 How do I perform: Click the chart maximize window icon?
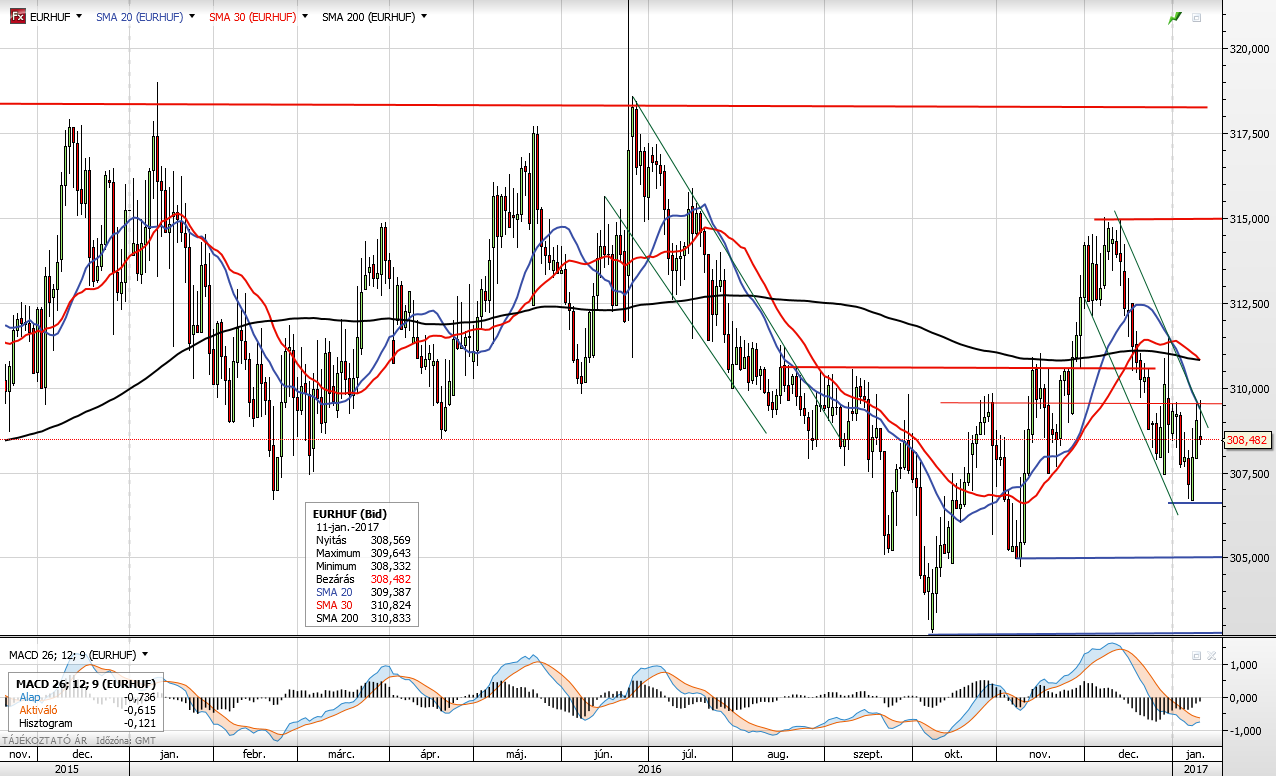[x=1197, y=18]
